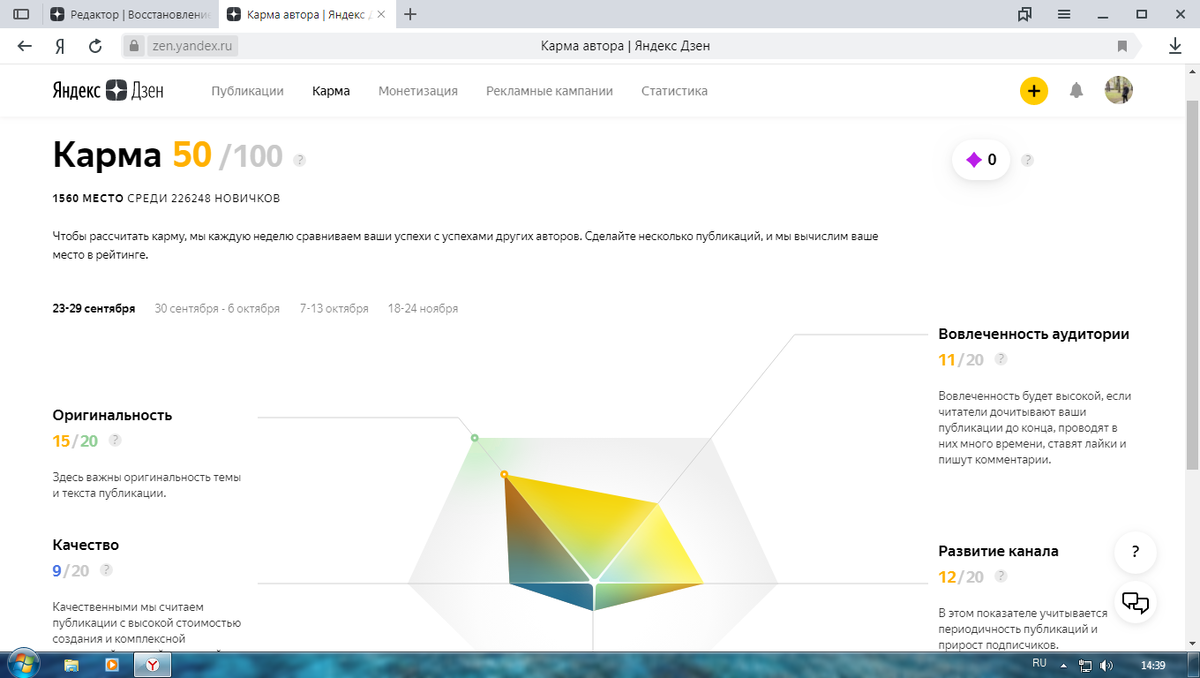Toggle the browser side panel
The width and height of the screenshot is (1200, 678).
[x=21, y=14]
